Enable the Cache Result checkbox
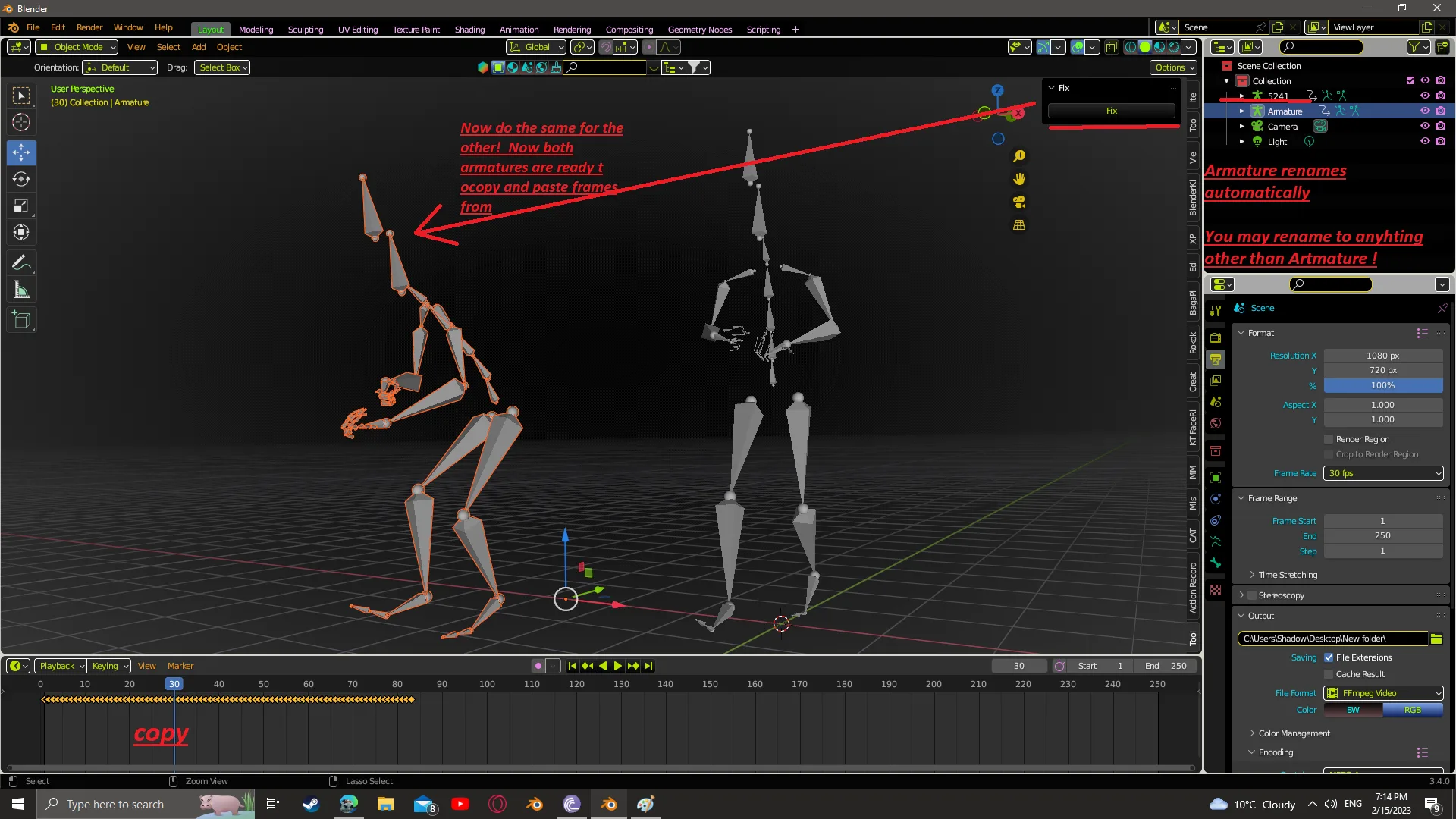The height and width of the screenshot is (819, 1456). click(x=1329, y=674)
